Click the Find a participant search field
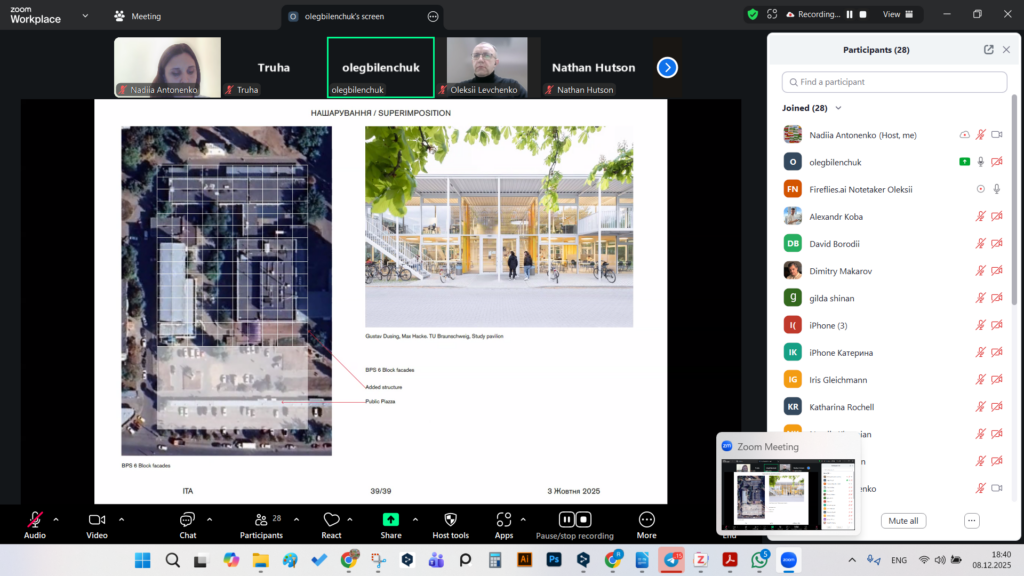Viewport: 1024px width, 576px height. pos(894,82)
